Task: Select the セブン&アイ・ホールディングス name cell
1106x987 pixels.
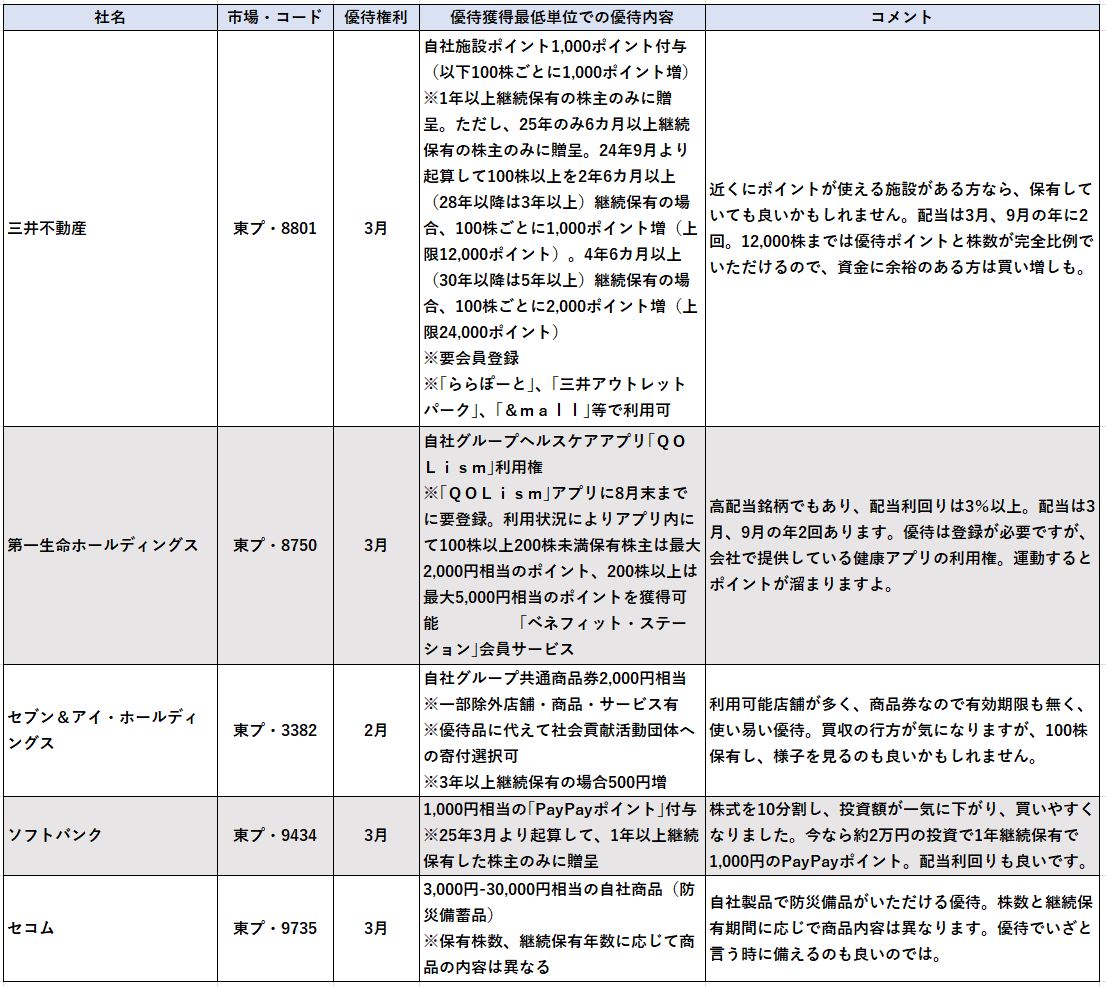Action: pyautogui.click(x=110, y=730)
